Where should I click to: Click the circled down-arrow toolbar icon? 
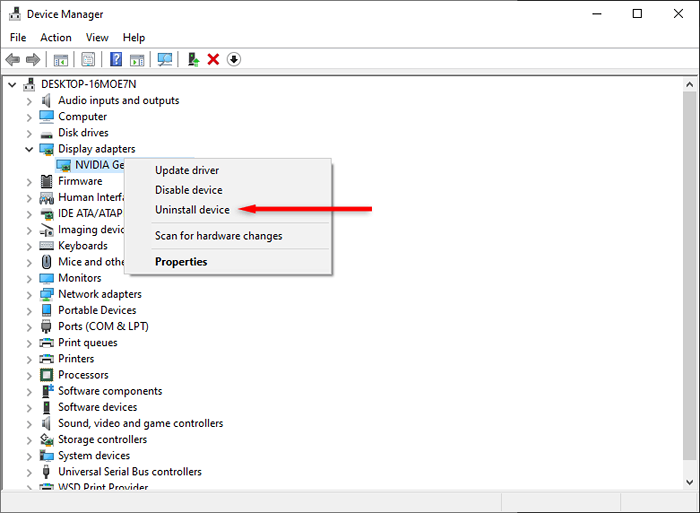[x=234, y=59]
